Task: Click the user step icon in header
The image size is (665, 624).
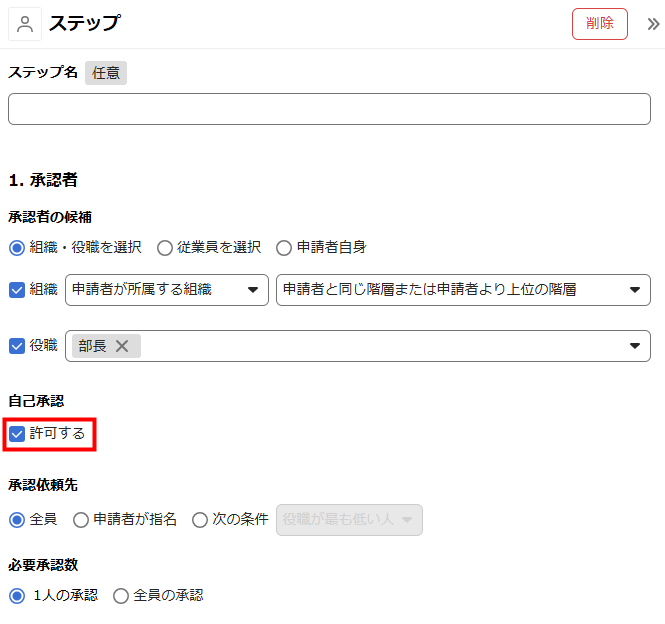Action: tap(25, 24)
